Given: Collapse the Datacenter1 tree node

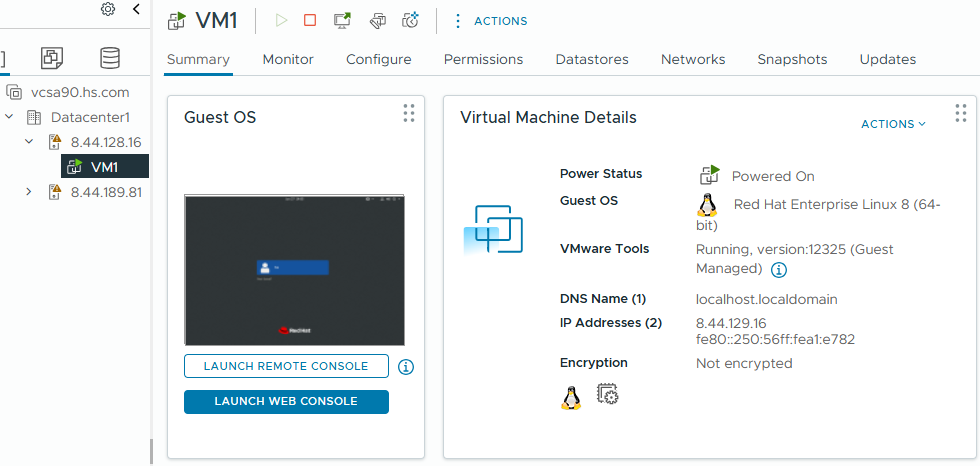Looking at the screenshot, I should (9, 117).
